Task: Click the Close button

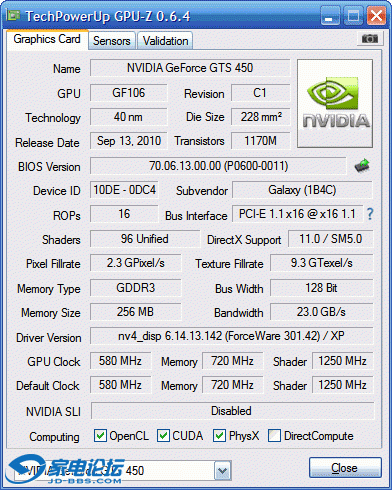Action: (345, 468)
